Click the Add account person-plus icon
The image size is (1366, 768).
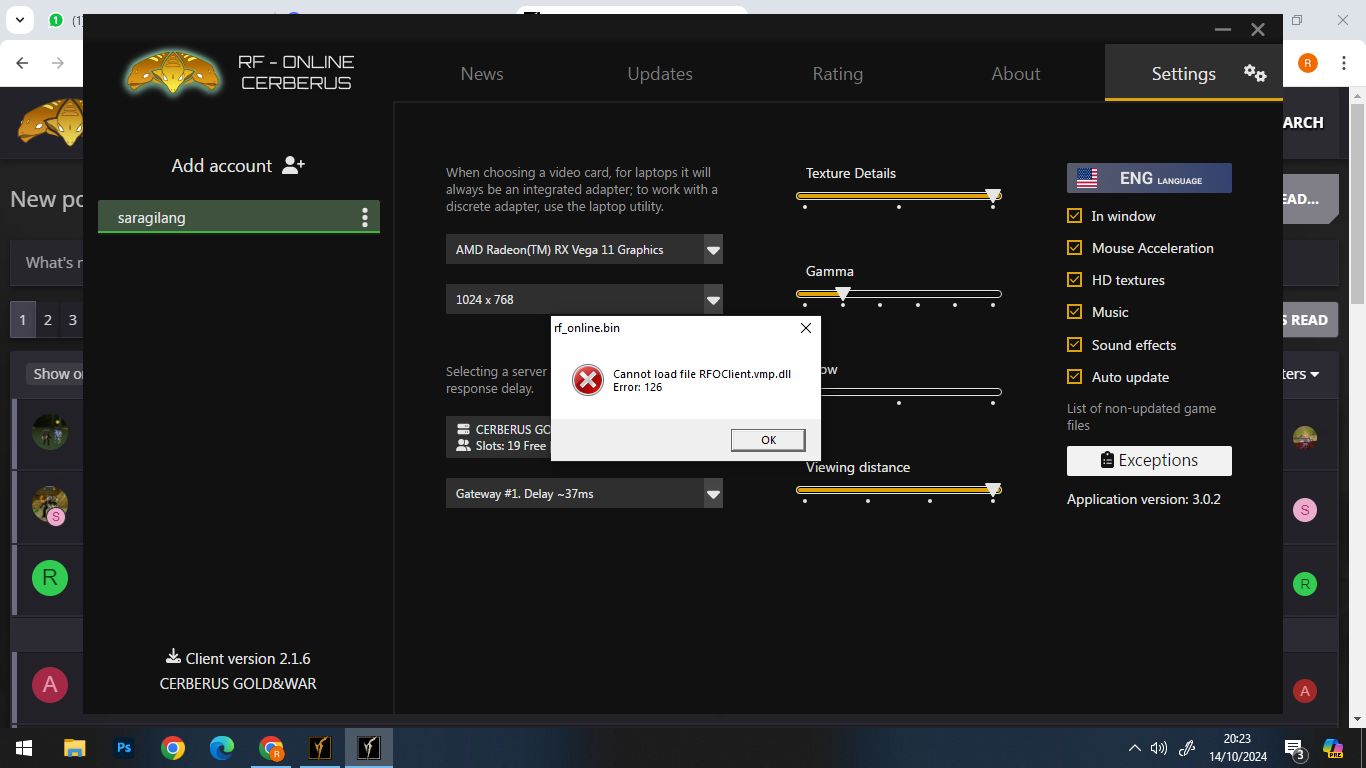[x=293, y=165]
